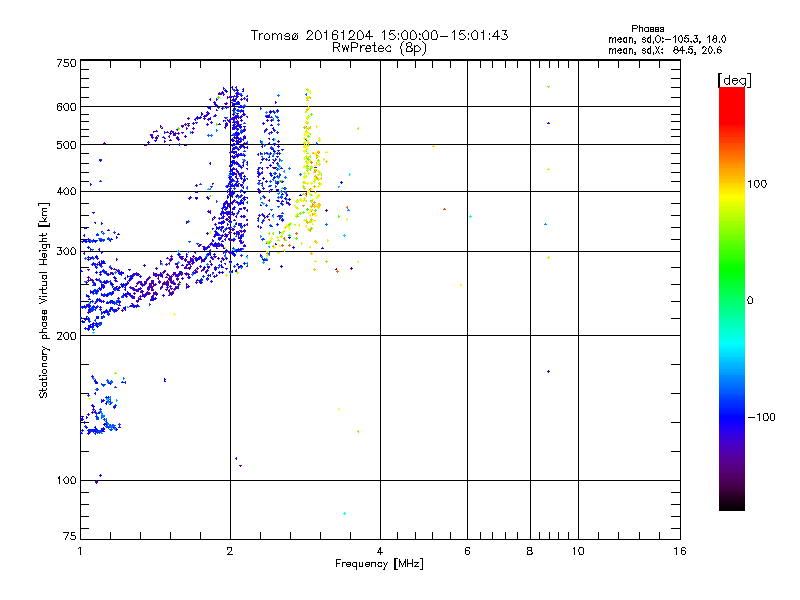Click the plot title "Tromsø 20161204 15:00:00-15:01:43"

pyautogui.click(x=379, y=35)
